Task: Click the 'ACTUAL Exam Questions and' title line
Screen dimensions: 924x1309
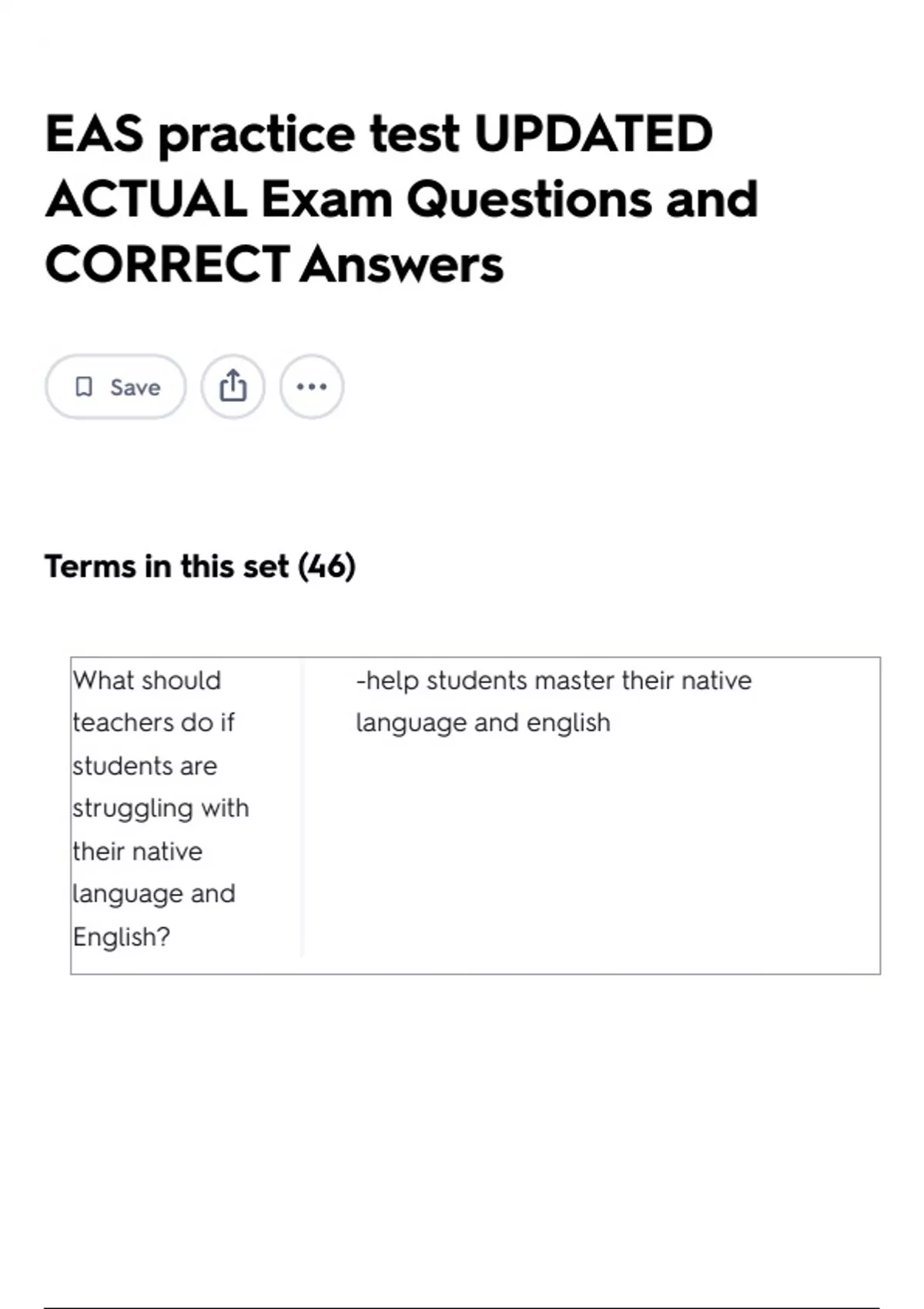Action: pyautogui.click(x=402, y=199)
